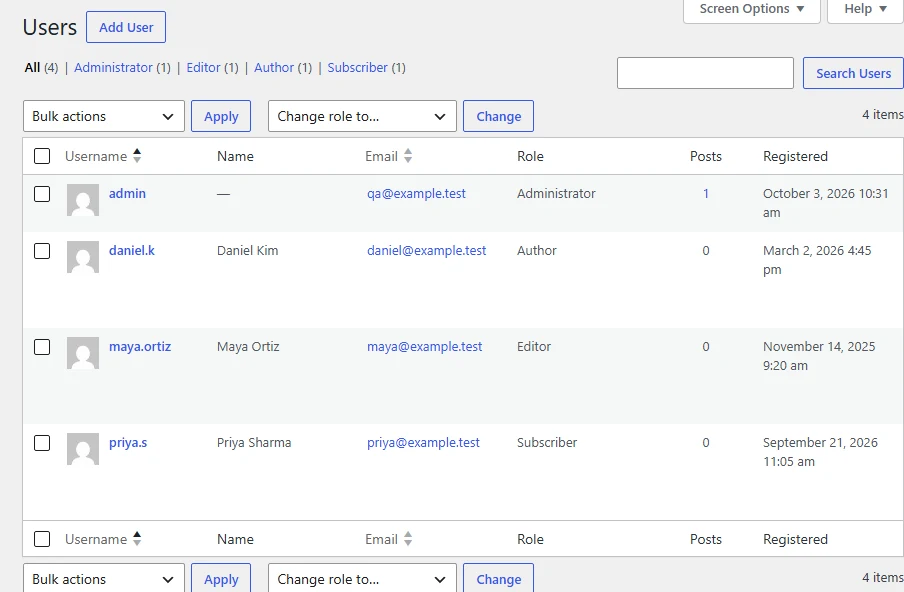Open admin user avatar
The height and width of the screenshot is (592, 904).
tap(83, 200)
